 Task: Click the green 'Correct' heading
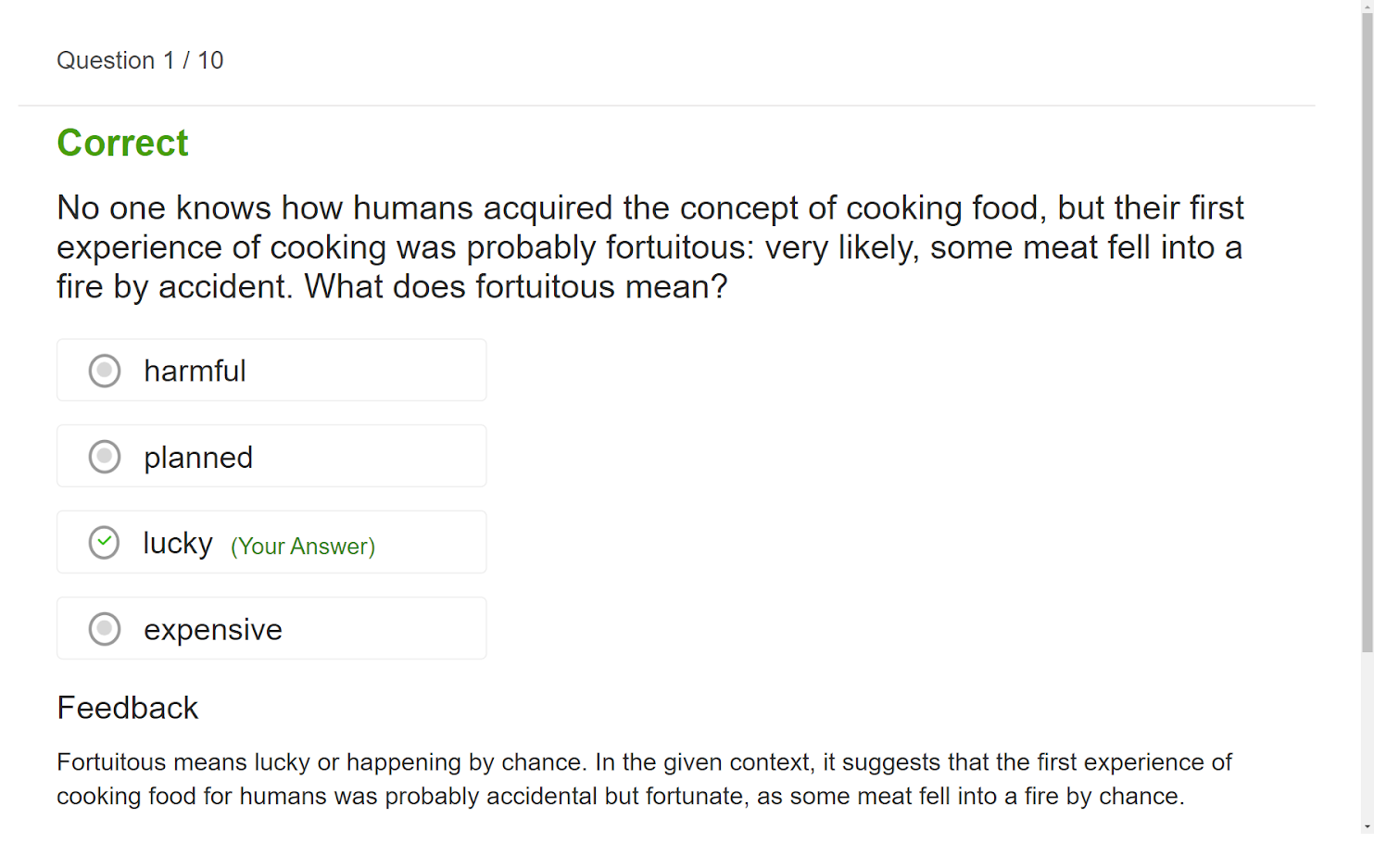122,144
